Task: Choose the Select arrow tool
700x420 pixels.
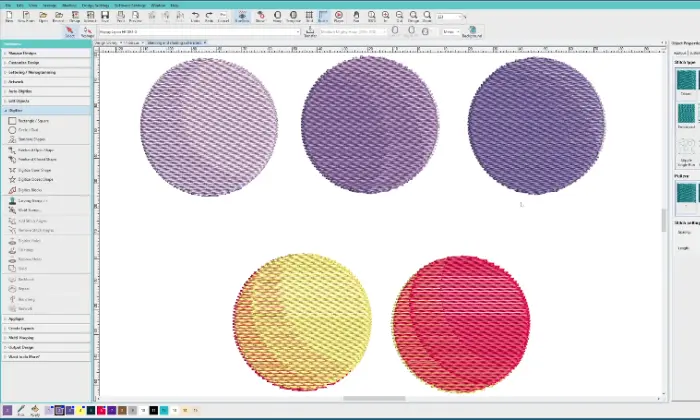Action: pyautogui.click(x=70, y=32)
